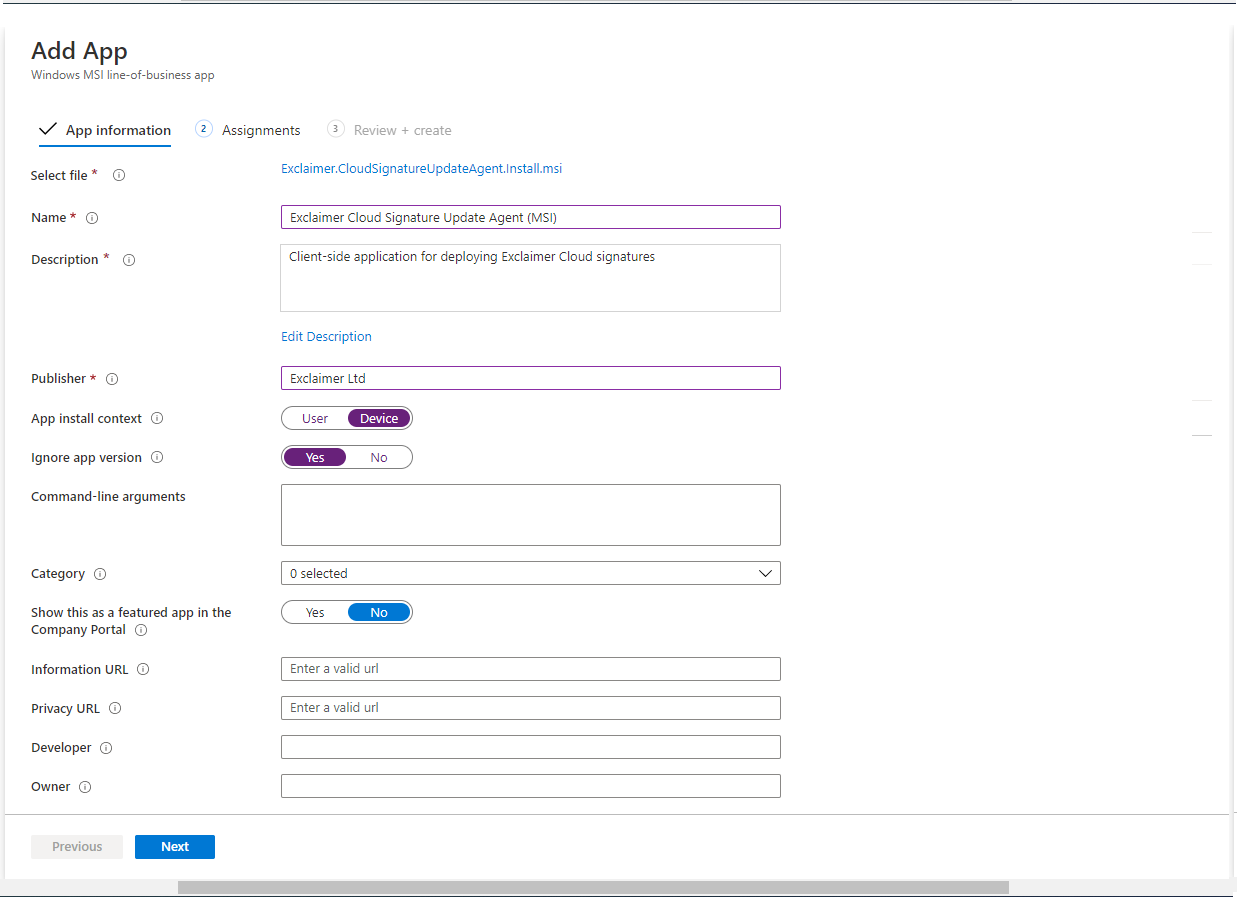The width and height of the screenshot is (1238, 897).
Task: Click the Category info icon
Action: click(99, 573)
